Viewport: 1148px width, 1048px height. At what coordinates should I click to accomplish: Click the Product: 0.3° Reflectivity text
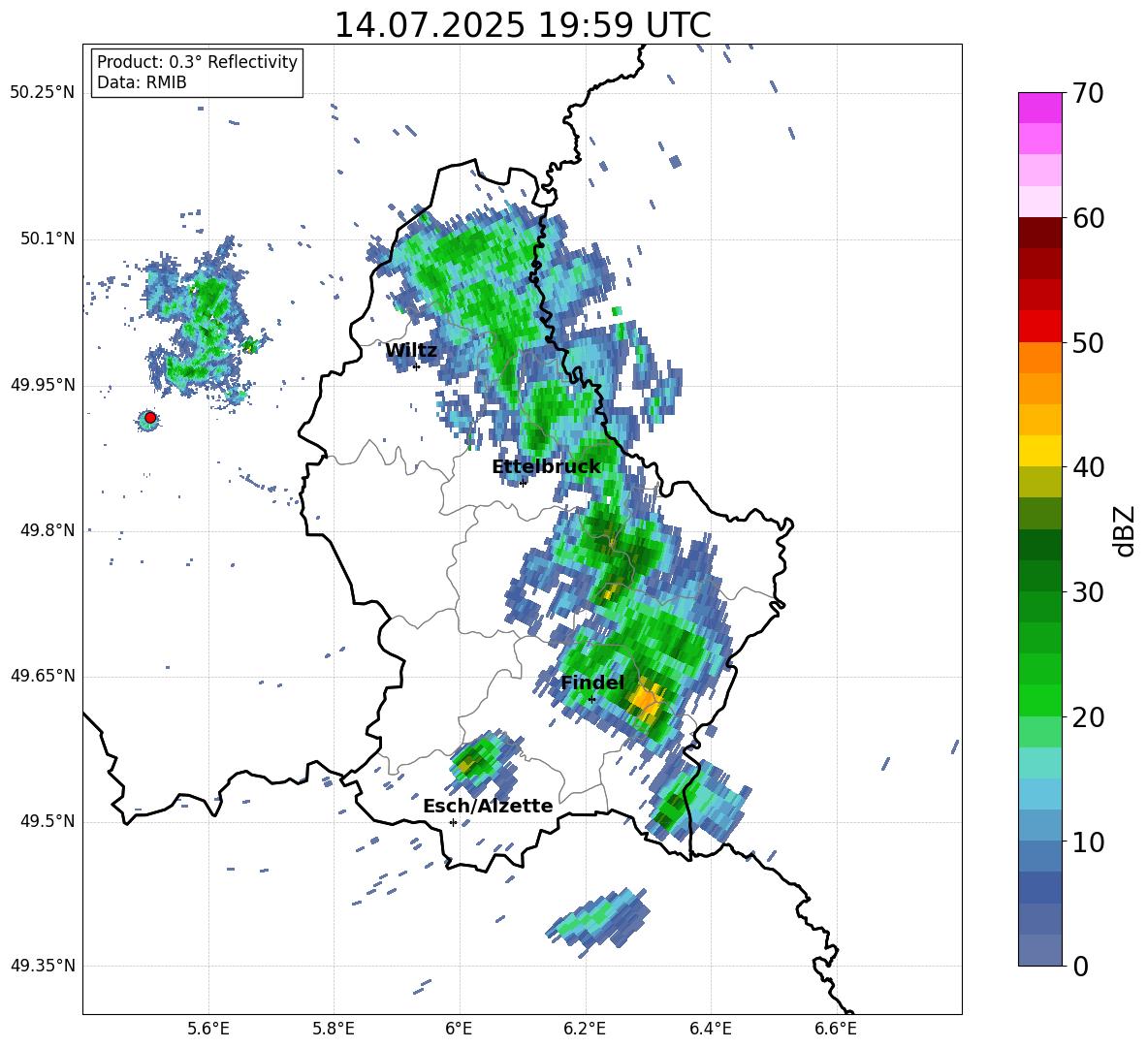click(x=197, y=61)
